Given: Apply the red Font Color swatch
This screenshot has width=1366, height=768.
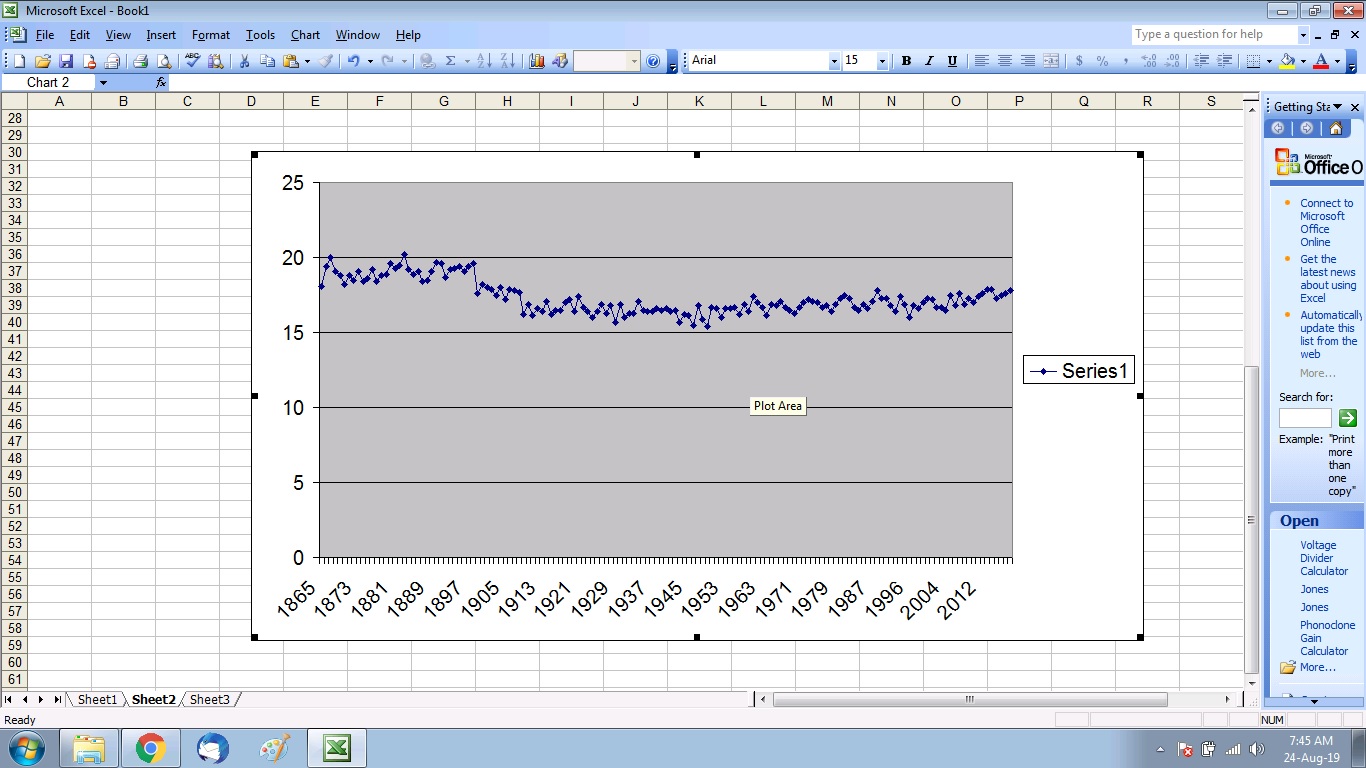Looking at the screenshot, I should (1321, 61).
